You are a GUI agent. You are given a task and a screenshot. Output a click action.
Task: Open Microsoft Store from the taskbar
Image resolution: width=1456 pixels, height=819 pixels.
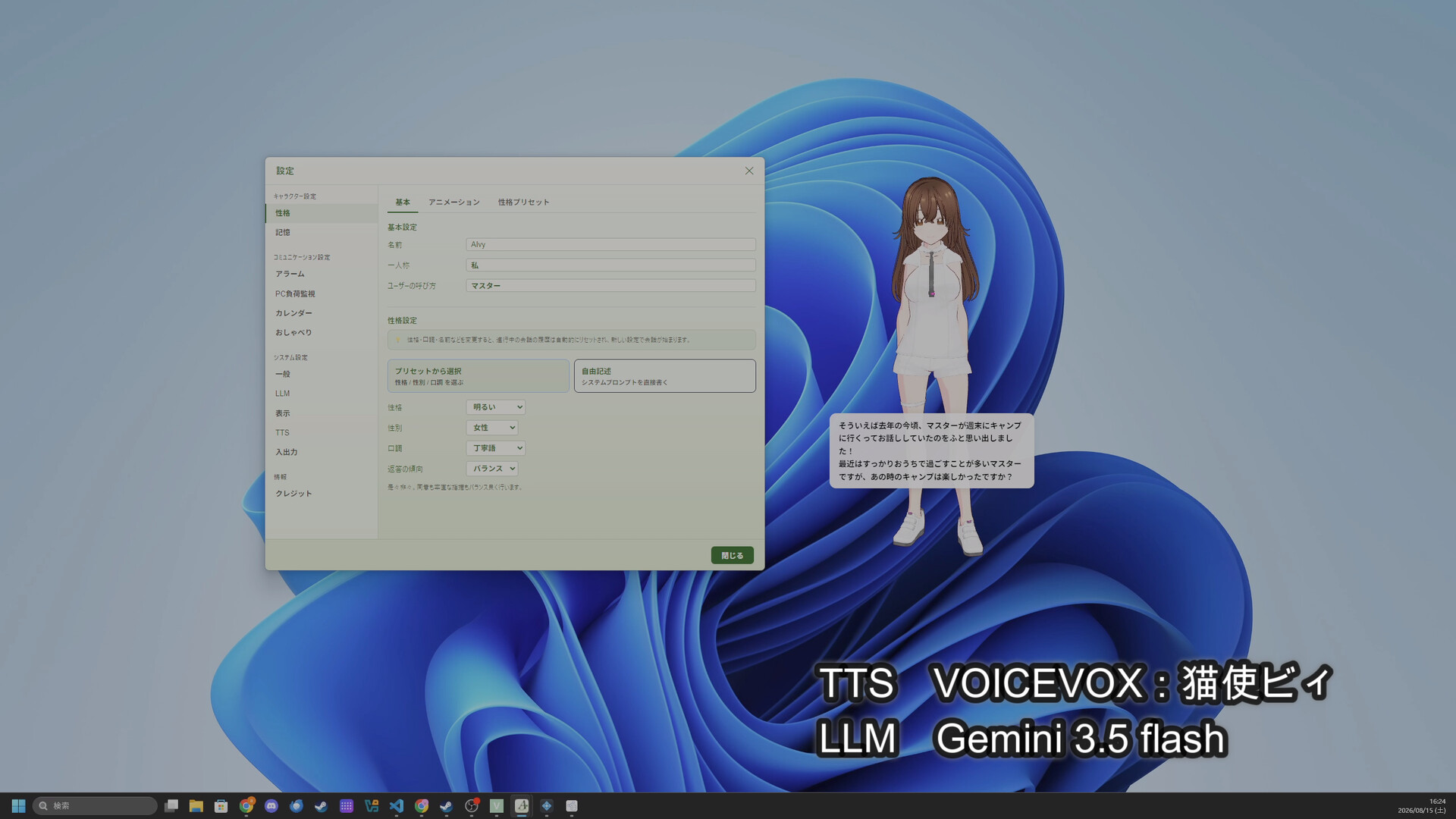221,805
